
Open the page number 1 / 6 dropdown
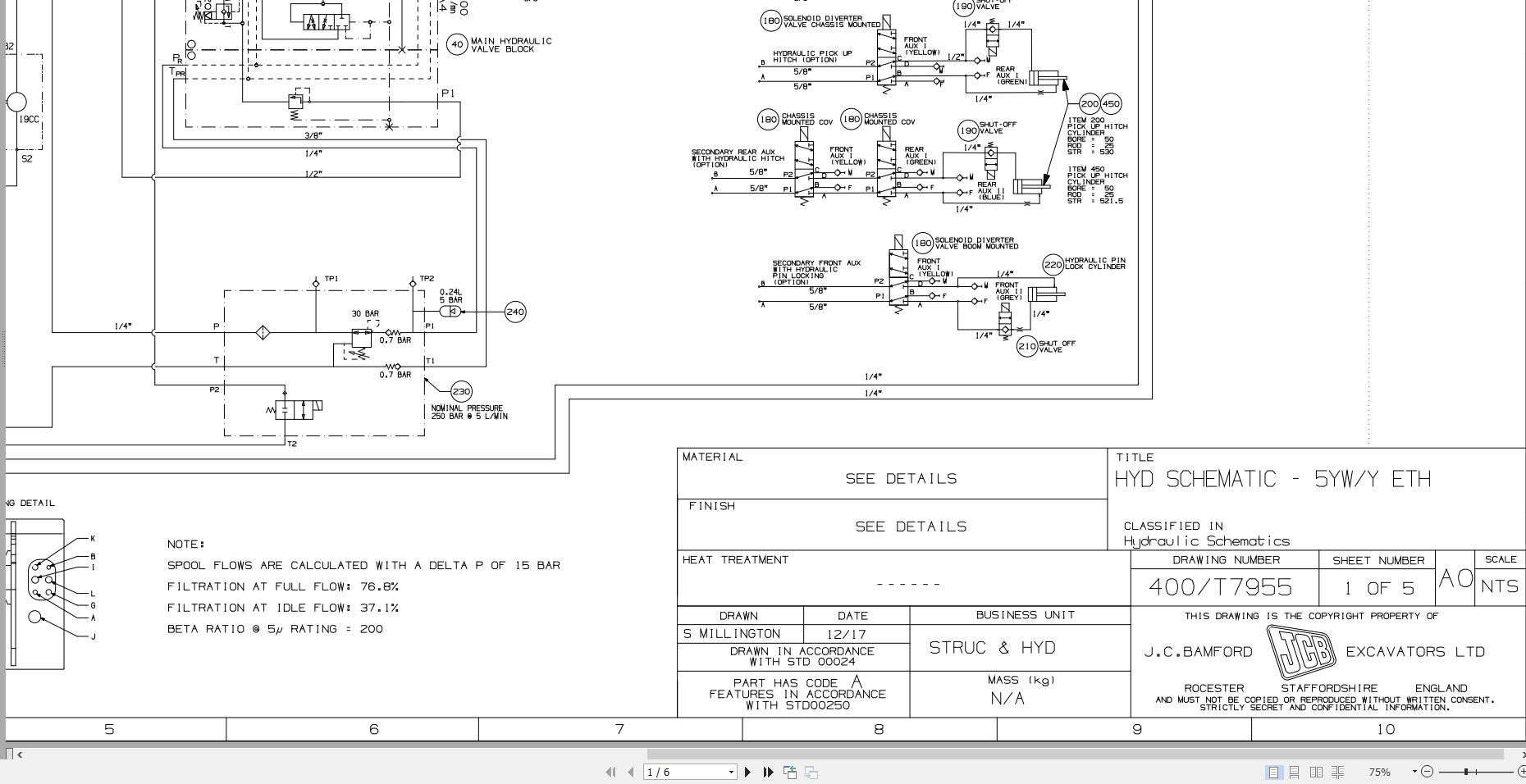click(x=731, y=772)
